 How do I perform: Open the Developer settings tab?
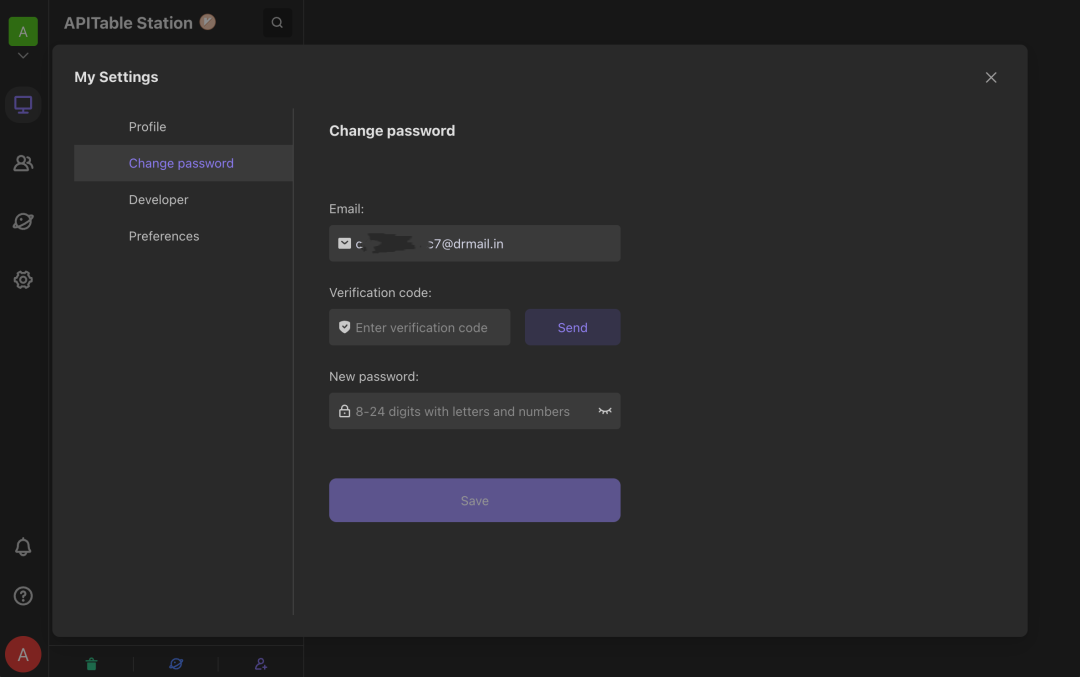183,200
